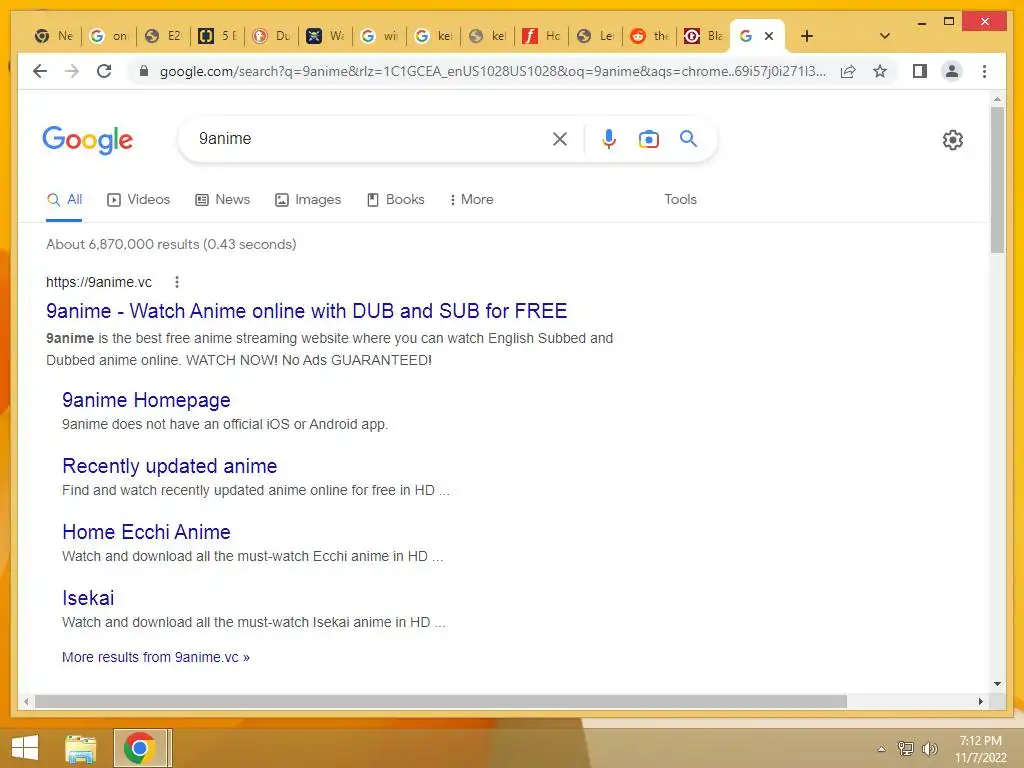This screenshot has width=1024, height=768.
Task: Go to Google homepage via logo
Action: pos(88,140)
